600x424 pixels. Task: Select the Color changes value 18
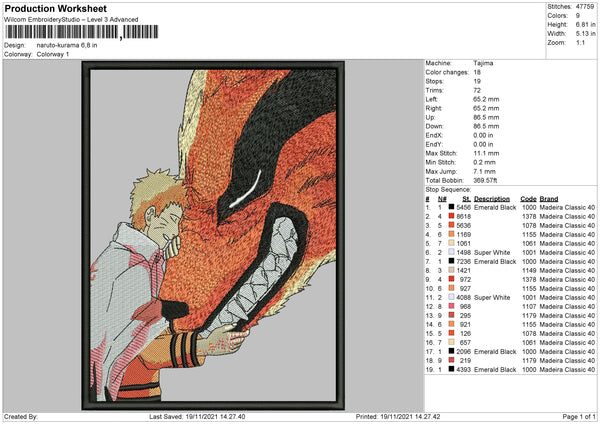(x=477, y=72)
